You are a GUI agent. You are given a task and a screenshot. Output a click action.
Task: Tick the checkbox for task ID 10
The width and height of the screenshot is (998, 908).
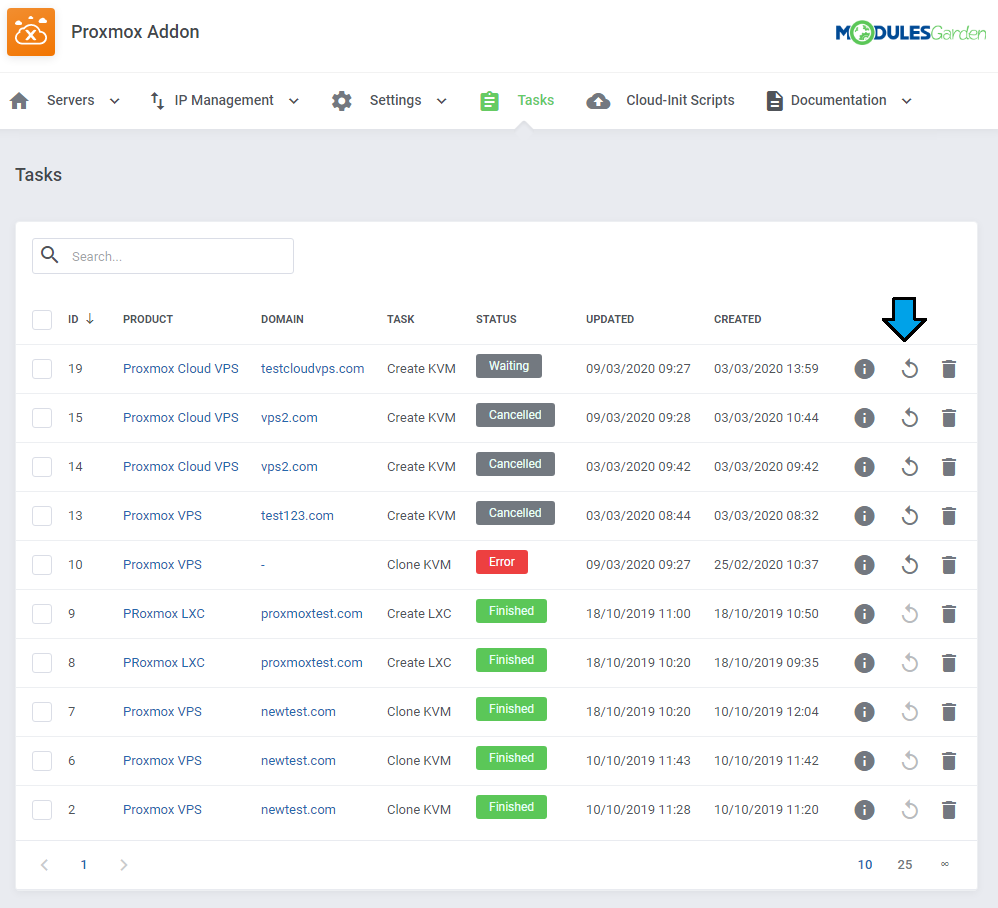[42, 565]
